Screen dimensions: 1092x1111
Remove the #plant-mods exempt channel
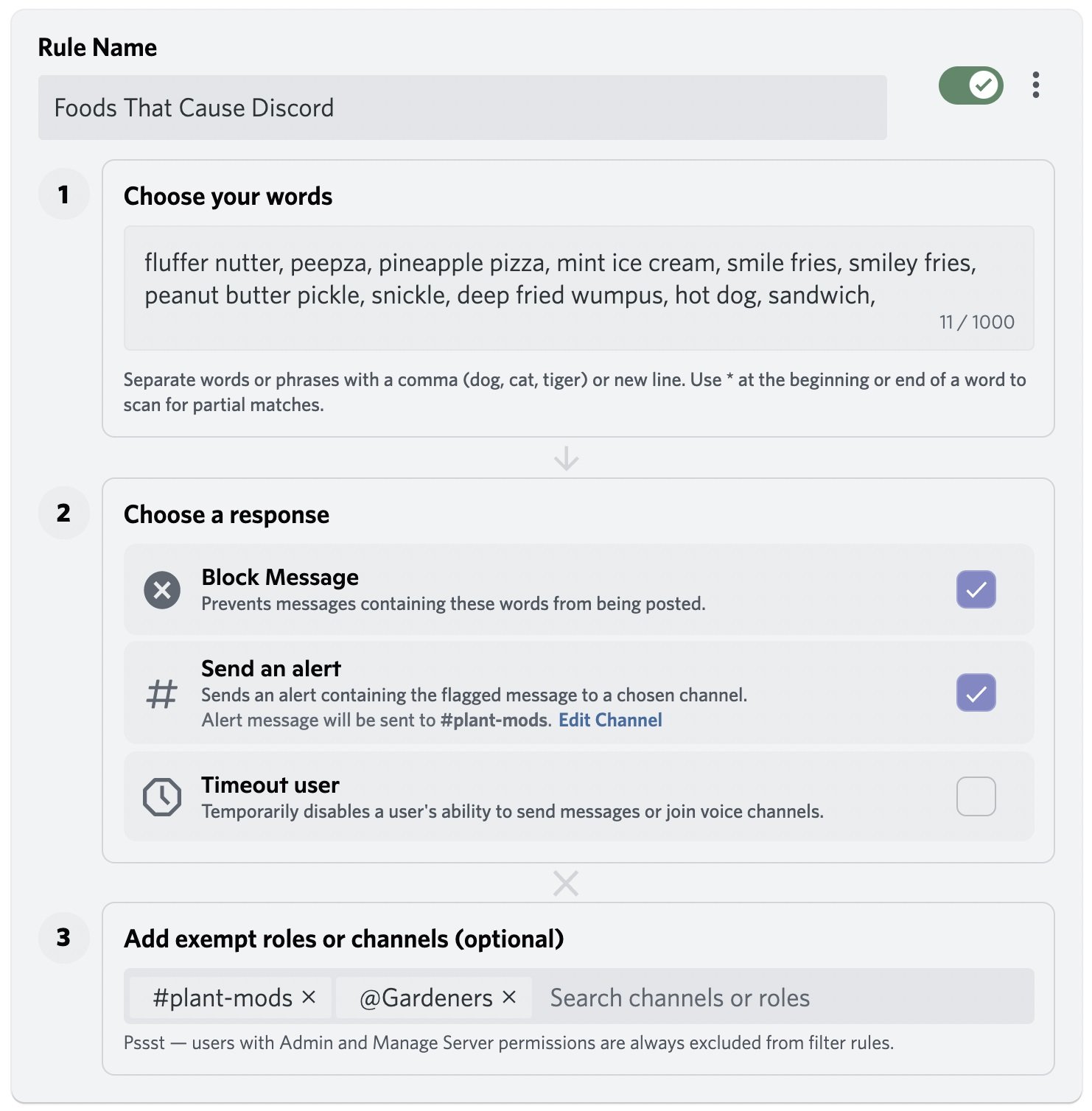[x=309, y=998]
